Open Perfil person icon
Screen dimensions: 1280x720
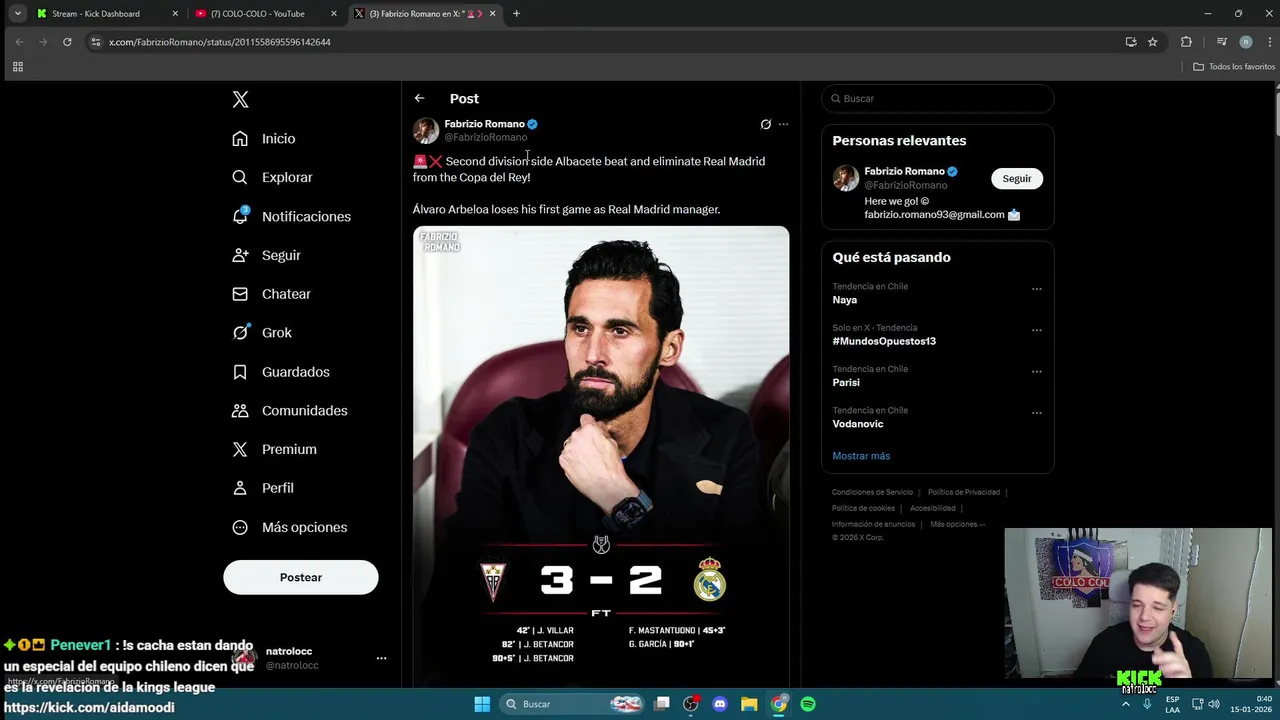tap(240, 488)
